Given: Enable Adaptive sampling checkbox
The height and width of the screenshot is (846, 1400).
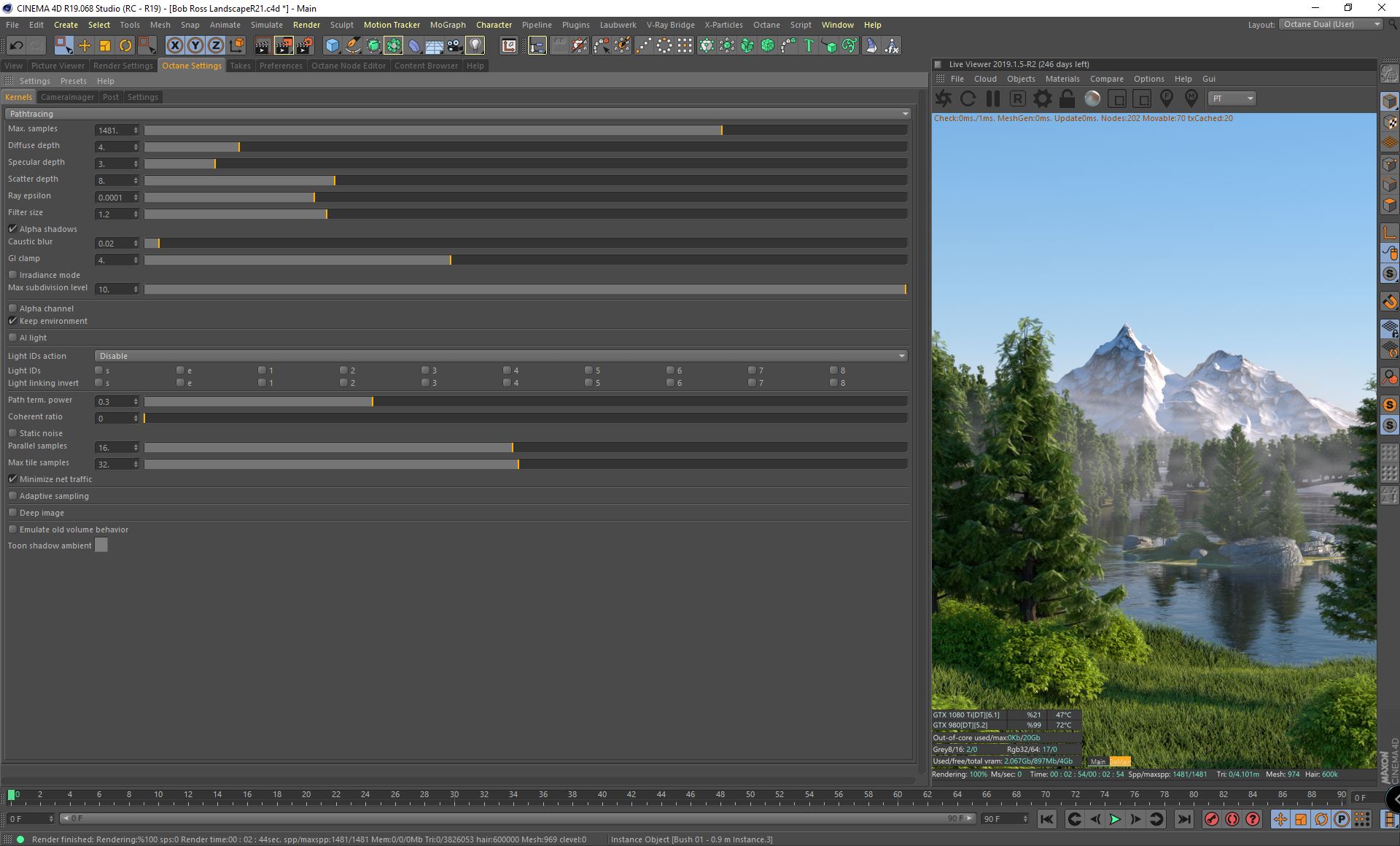Looking at the screenshot, I should [x=13, y=496].
